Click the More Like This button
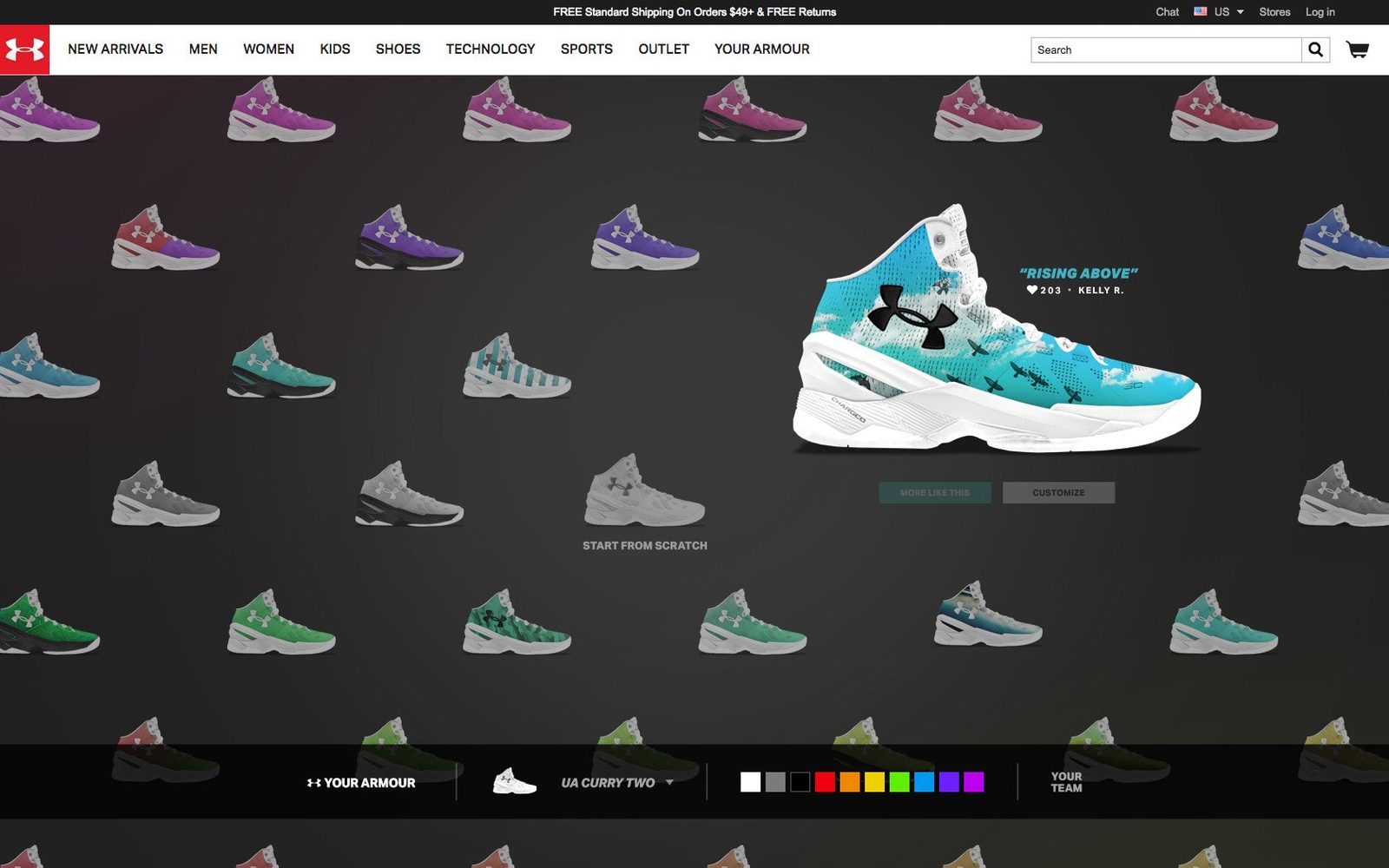 click(935, 493)
